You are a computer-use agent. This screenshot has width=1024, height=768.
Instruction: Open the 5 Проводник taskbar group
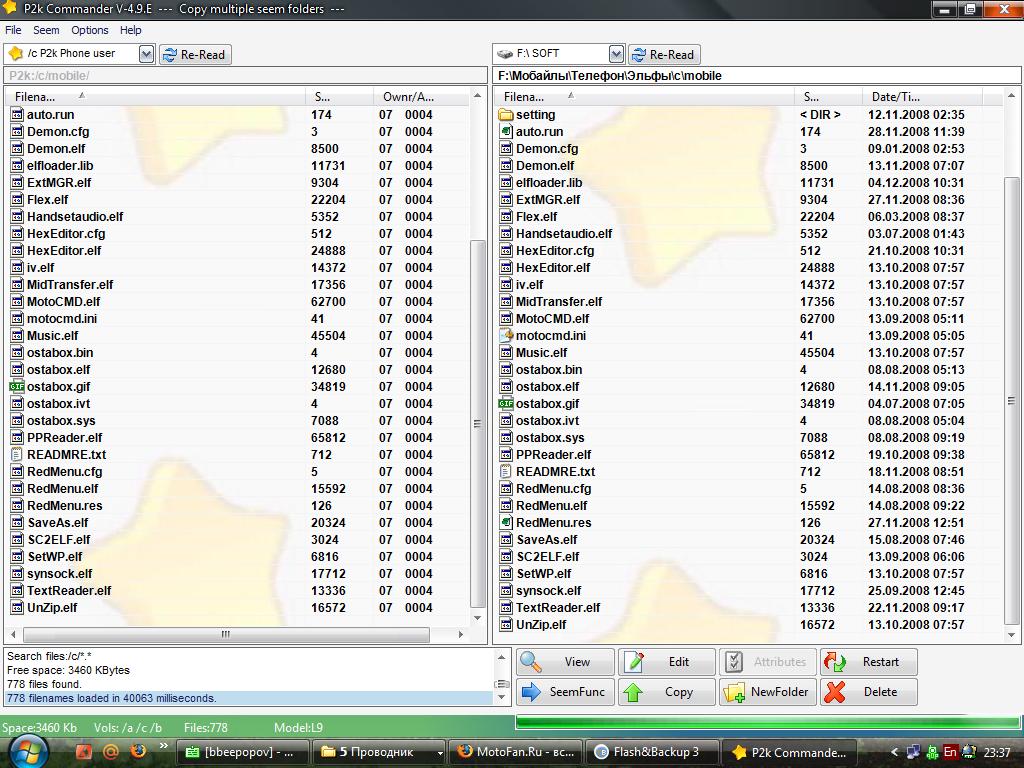379,752
